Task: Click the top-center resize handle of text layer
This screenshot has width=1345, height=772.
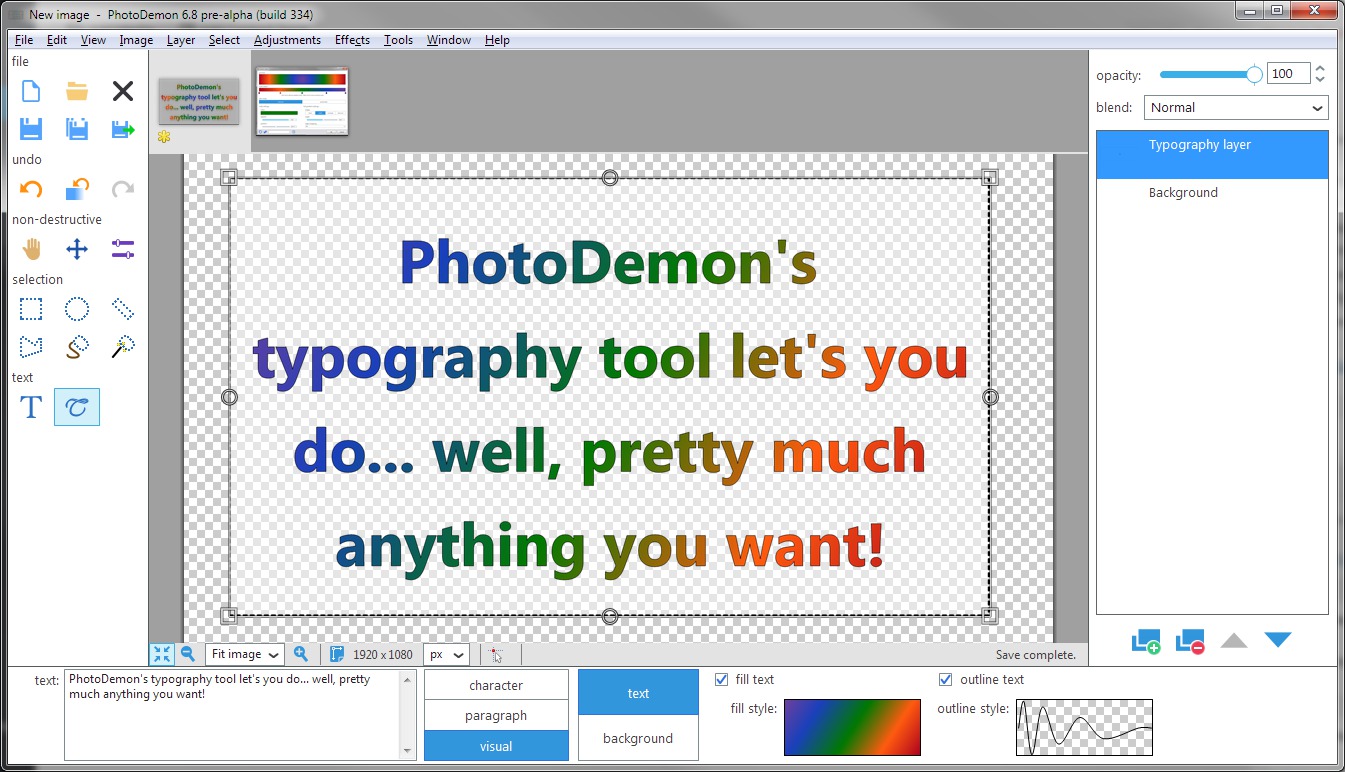Action: coord(609,178)
